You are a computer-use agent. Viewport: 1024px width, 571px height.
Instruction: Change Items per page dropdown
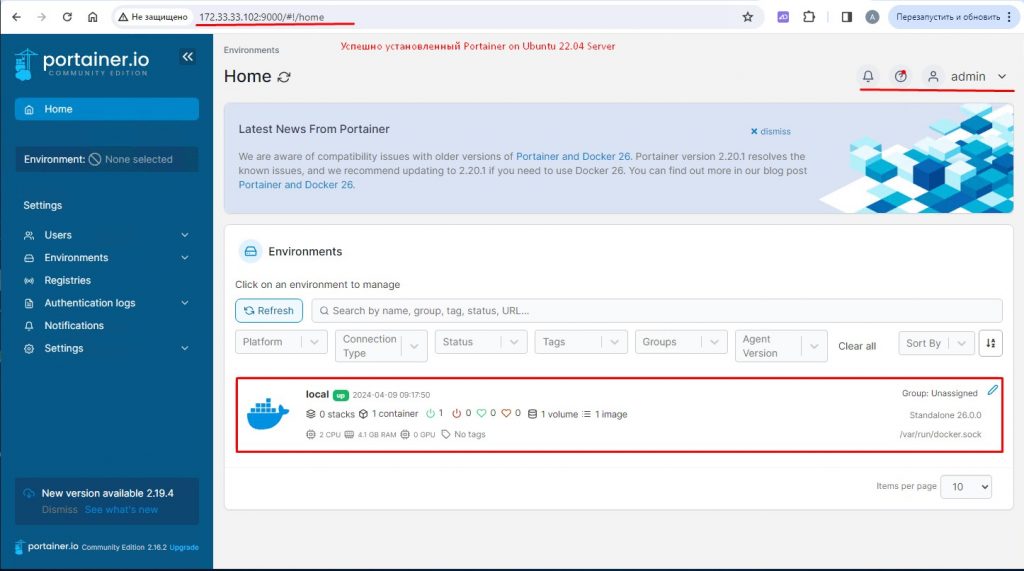[966, 487]
